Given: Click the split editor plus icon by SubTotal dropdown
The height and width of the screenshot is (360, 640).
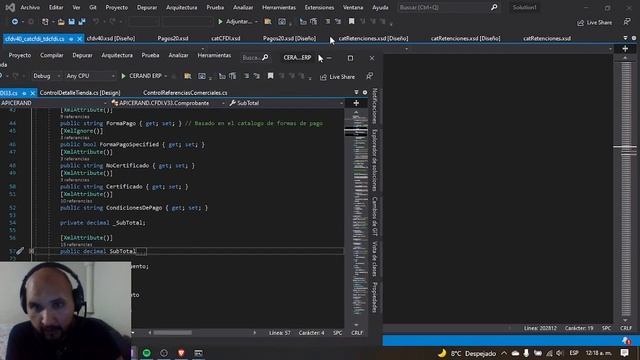Looking at the screenshot, I should click(x=356, y=103).
